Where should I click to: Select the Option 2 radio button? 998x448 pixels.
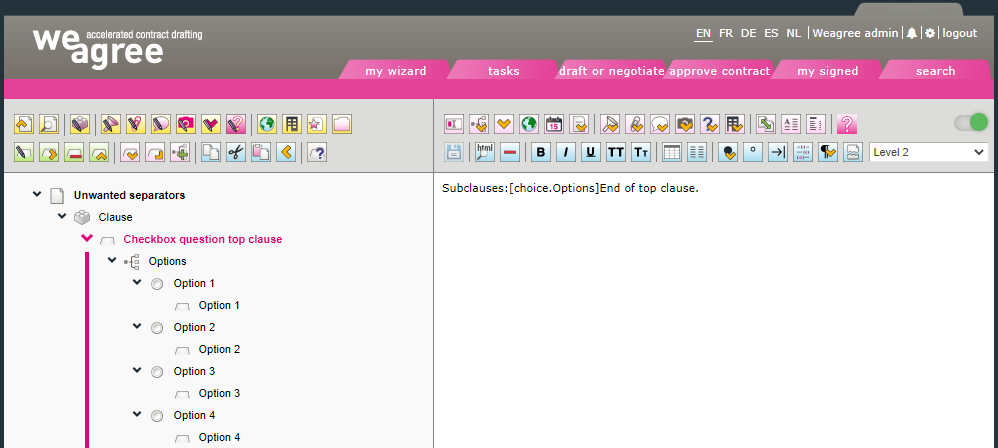tap(157, 328)
